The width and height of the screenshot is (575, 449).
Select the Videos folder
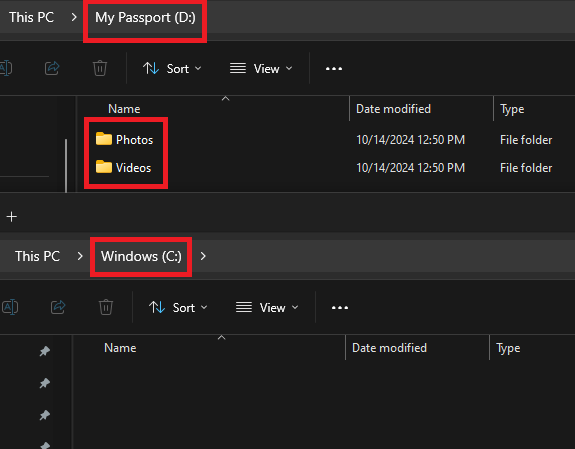(x=123, y=168)
